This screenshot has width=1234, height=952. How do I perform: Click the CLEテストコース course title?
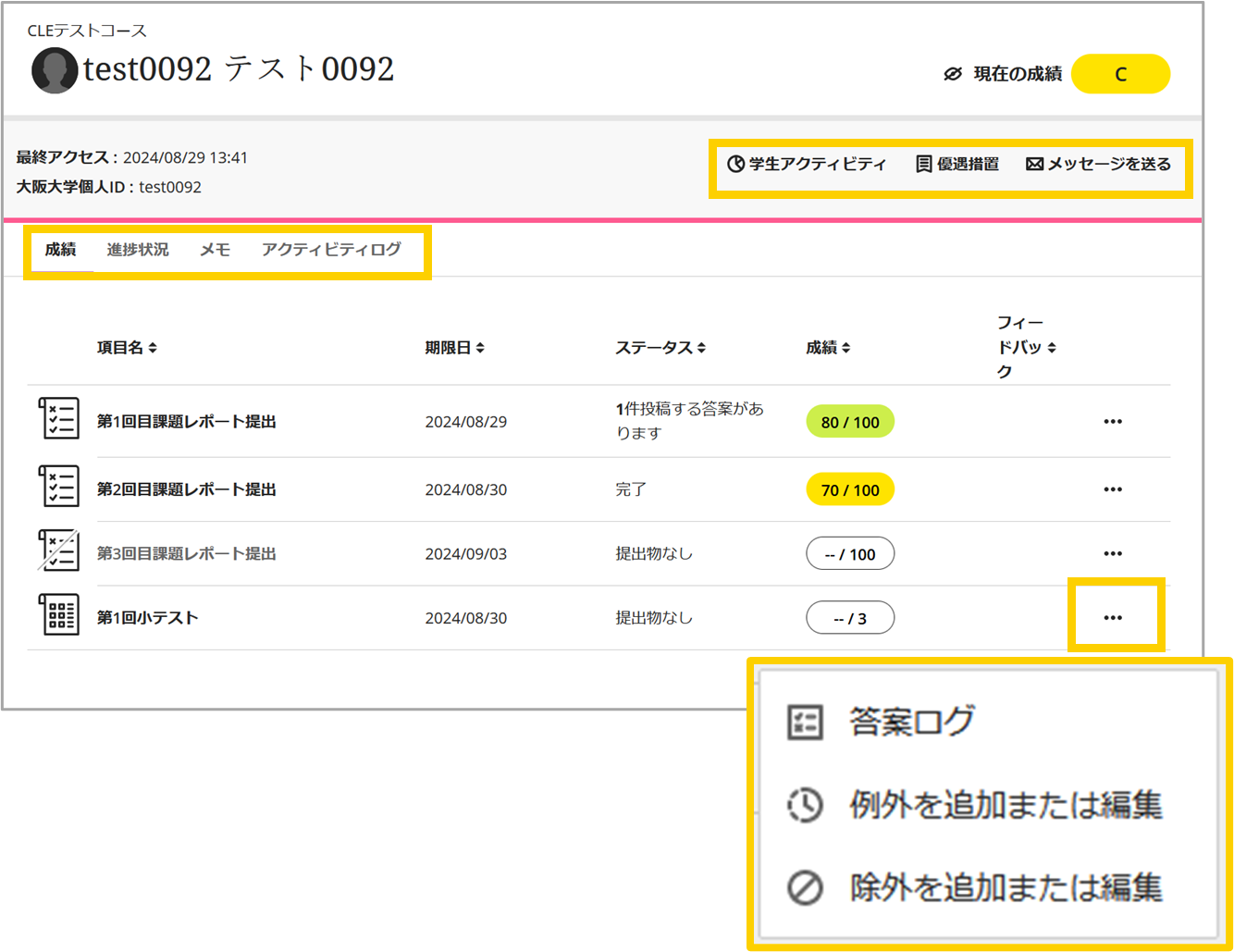click(x=87, y=31)
